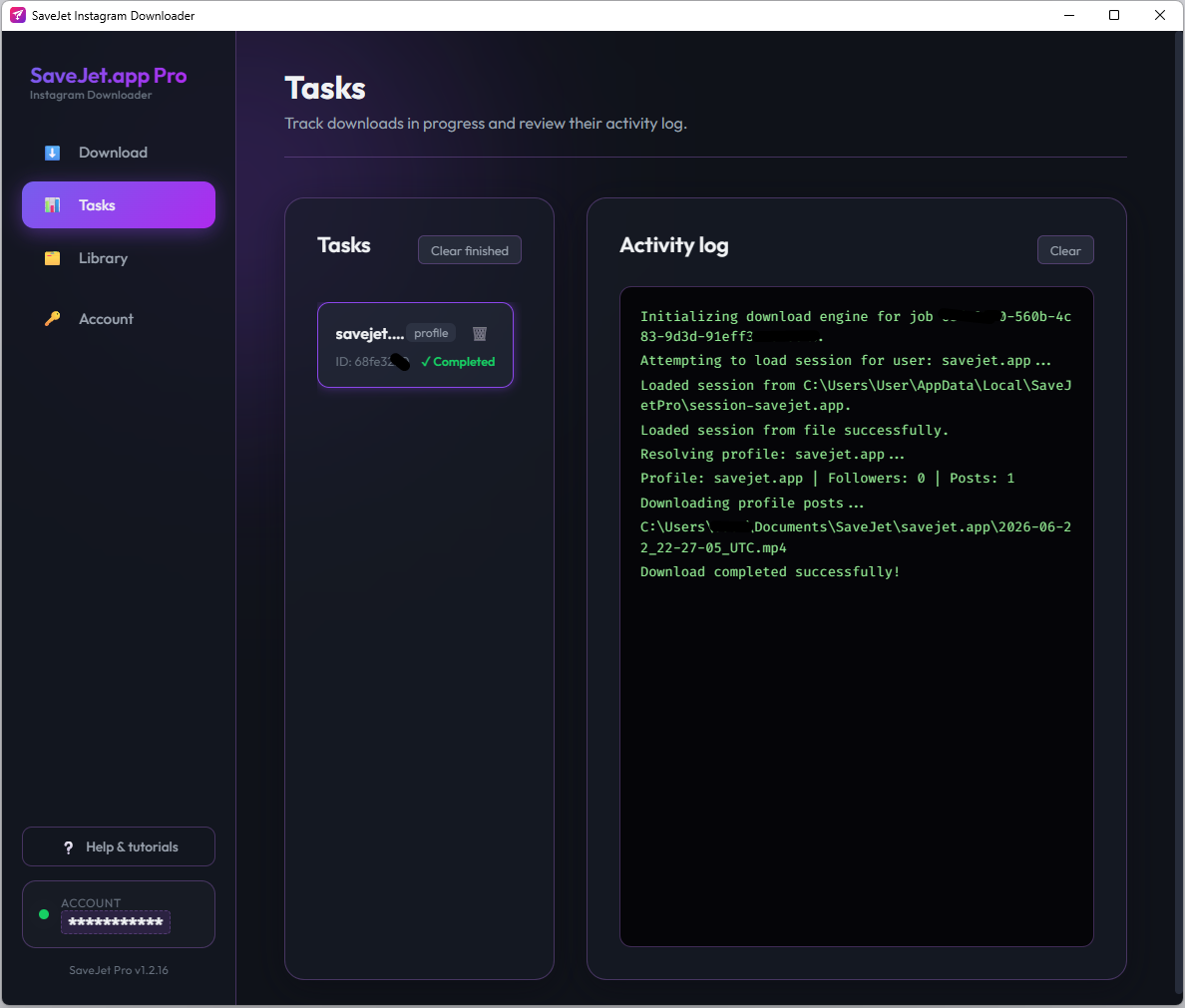This screenshot has height=1008, width=1185.
Task: Click the Instagram Downloader subtitle text
Action: (91, 95)
